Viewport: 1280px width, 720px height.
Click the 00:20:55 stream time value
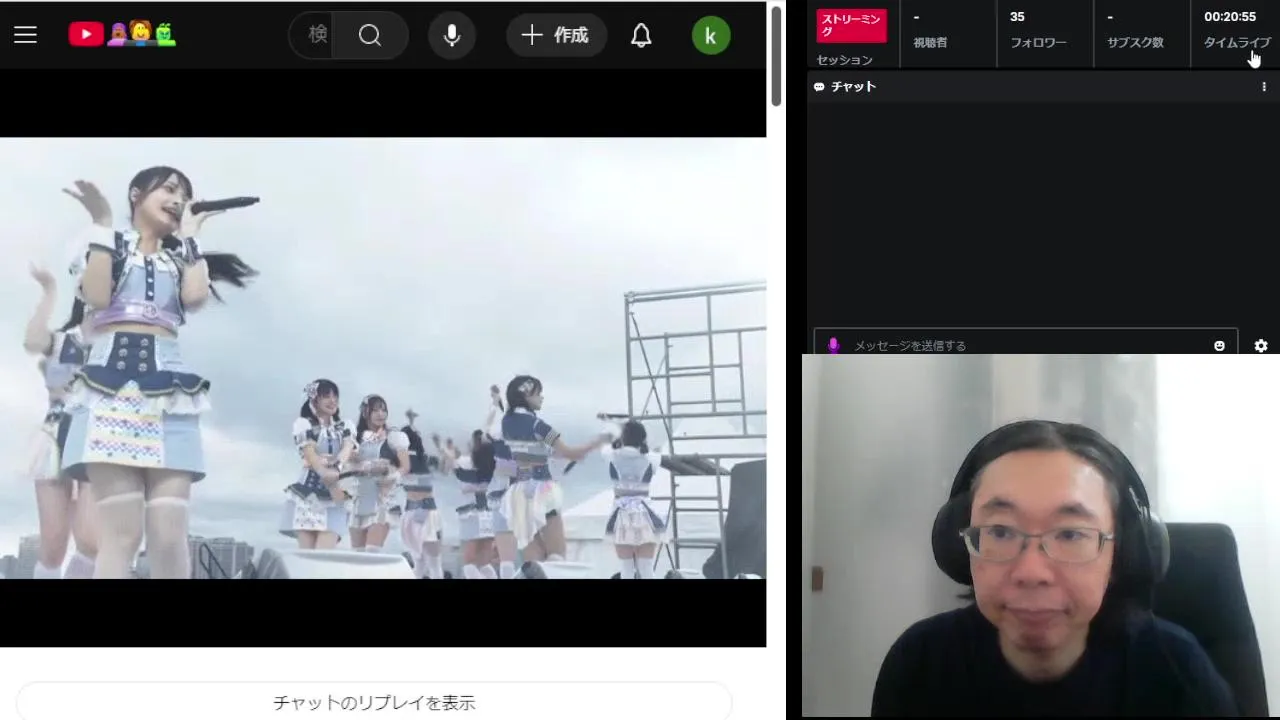(x=1229, y=17)
